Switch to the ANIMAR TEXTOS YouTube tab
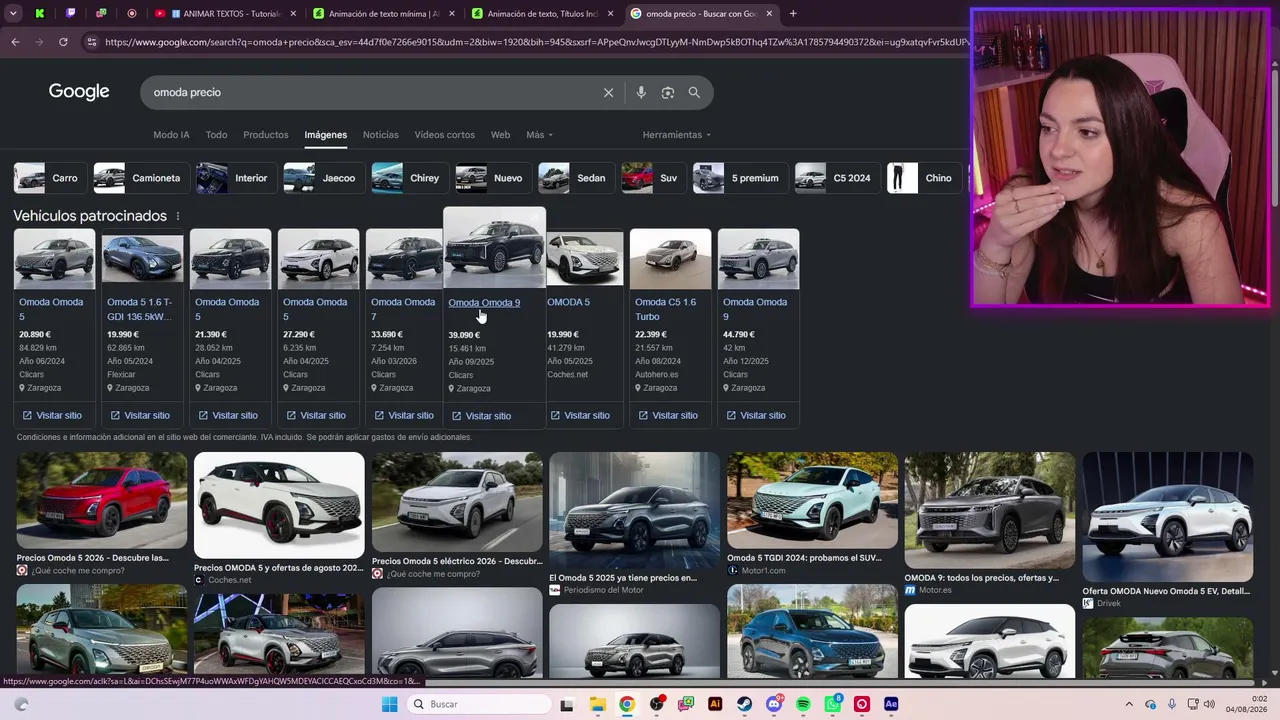 coord(226,14)
